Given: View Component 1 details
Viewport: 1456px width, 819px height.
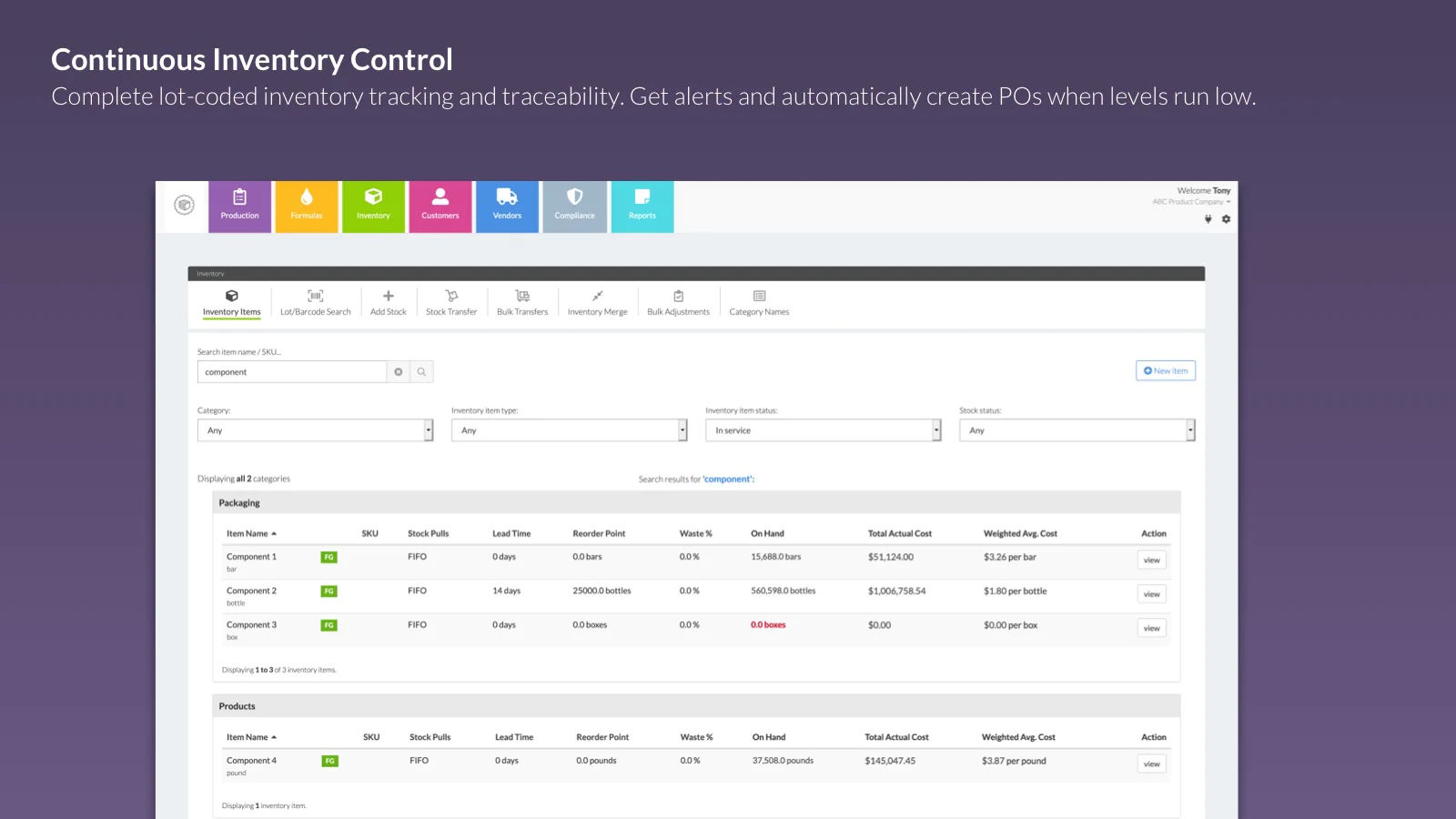Looking at the screenshot, I should (x=1152, y=561).
